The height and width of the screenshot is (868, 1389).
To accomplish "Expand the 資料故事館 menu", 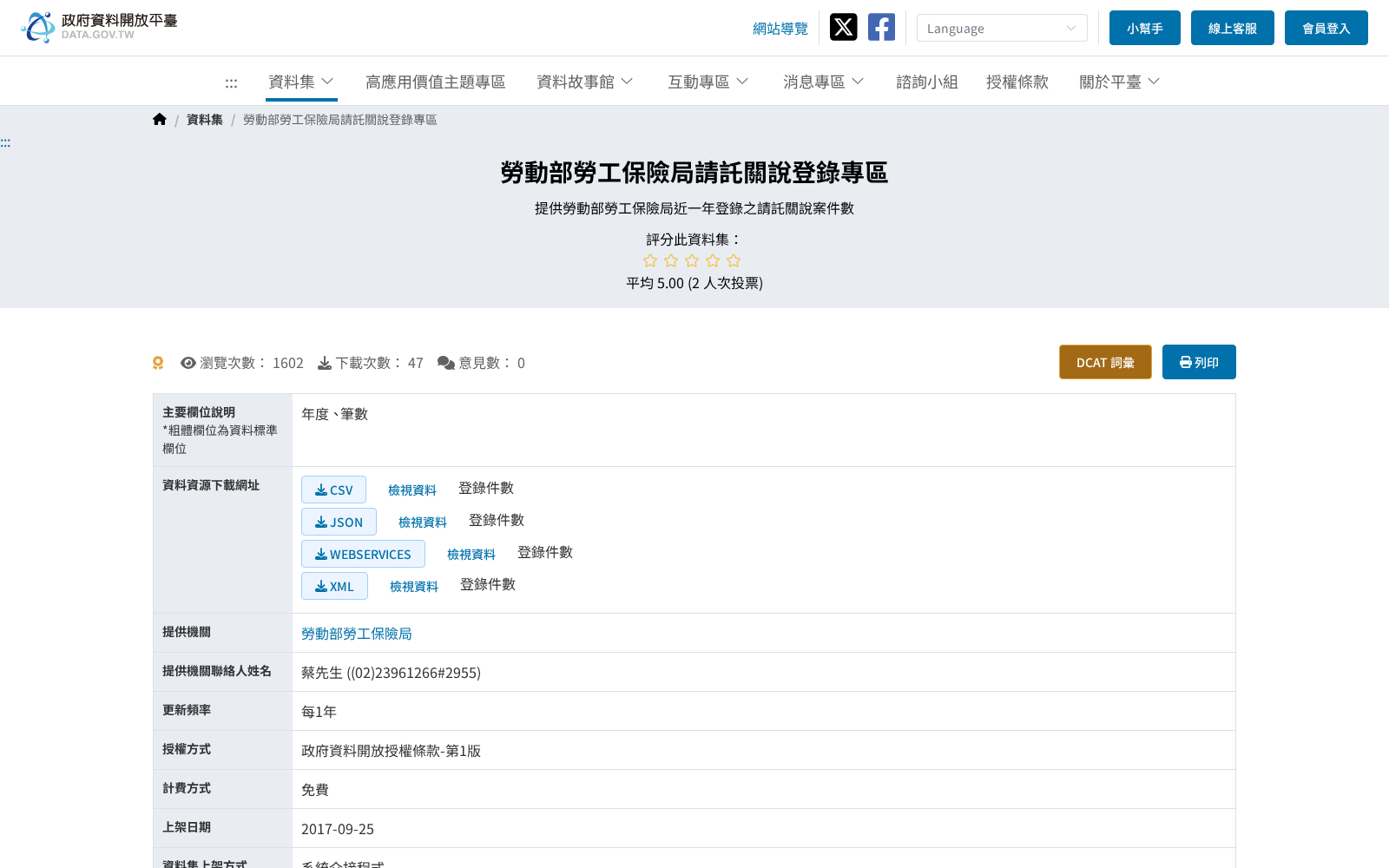I will point(585,82).
